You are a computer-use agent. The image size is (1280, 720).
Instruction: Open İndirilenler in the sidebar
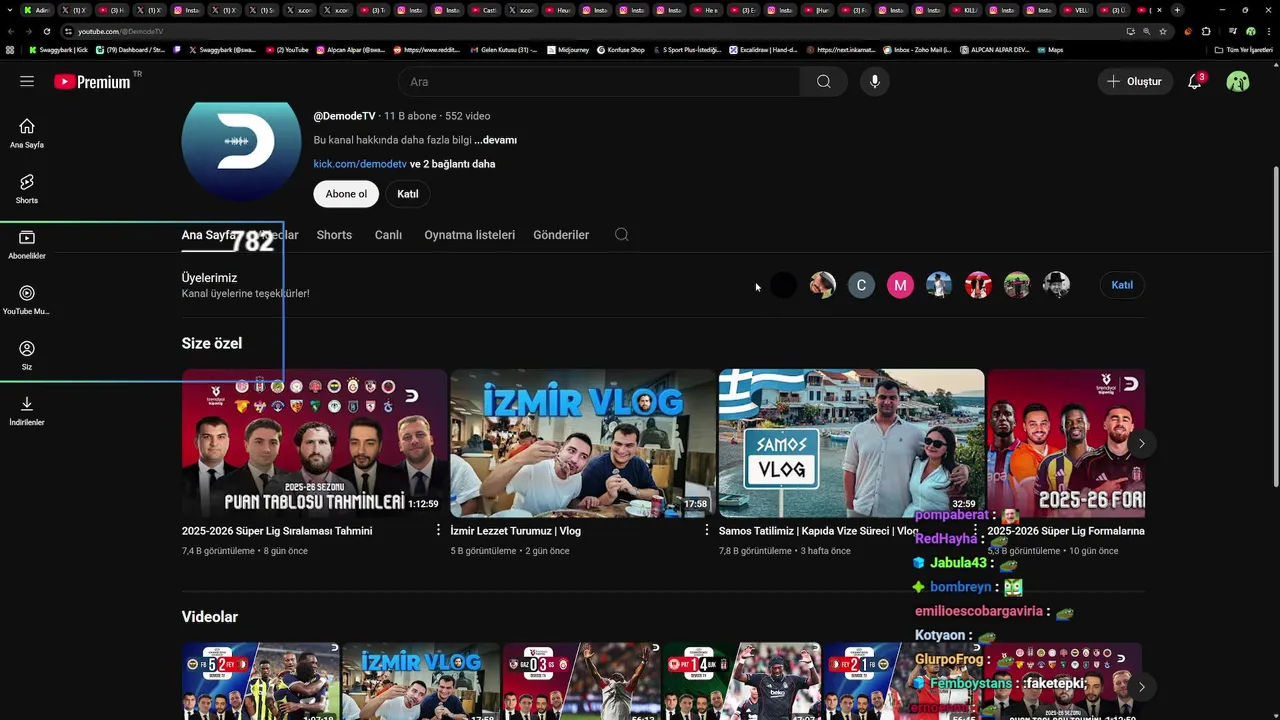click(x=27, y=410)
